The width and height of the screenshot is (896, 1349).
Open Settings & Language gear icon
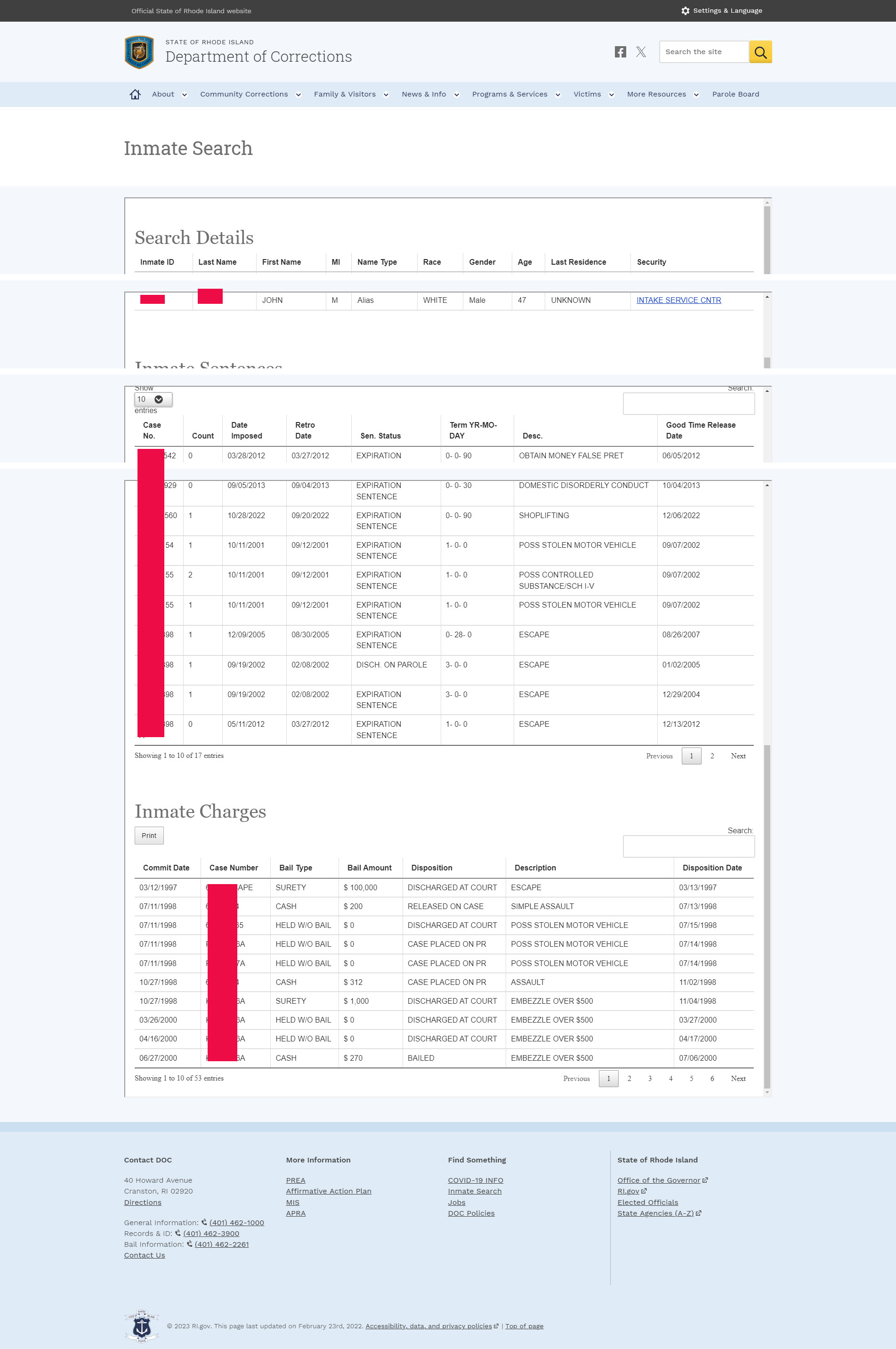pos(685,11)
